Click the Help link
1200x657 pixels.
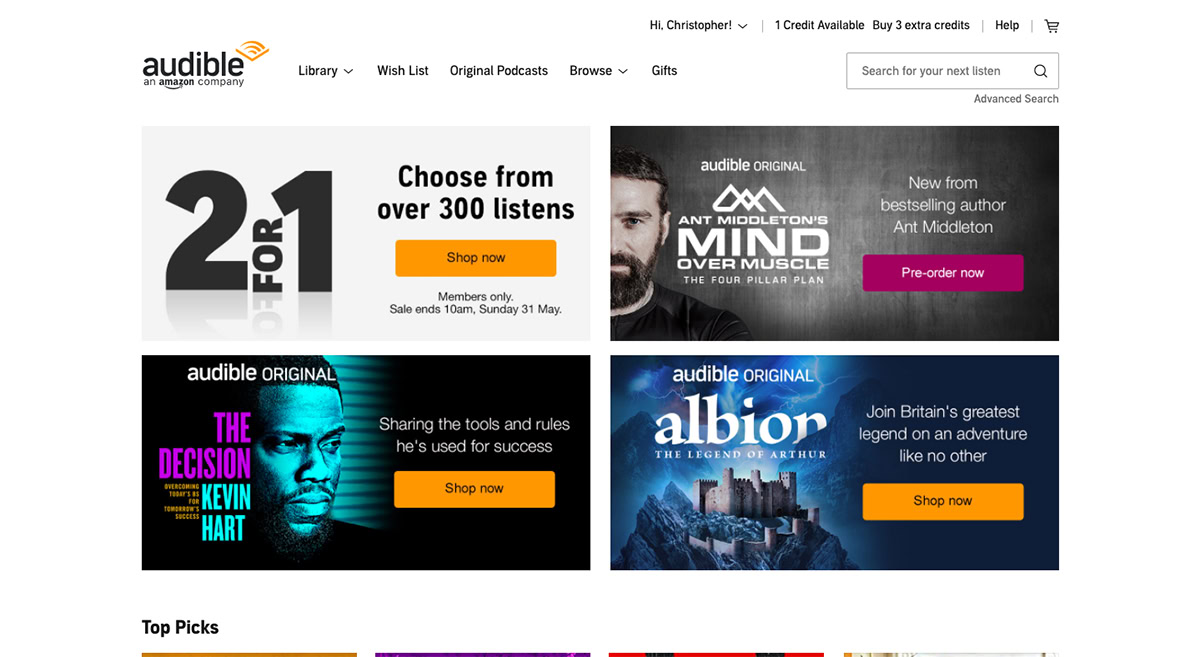click(1007, 26)
